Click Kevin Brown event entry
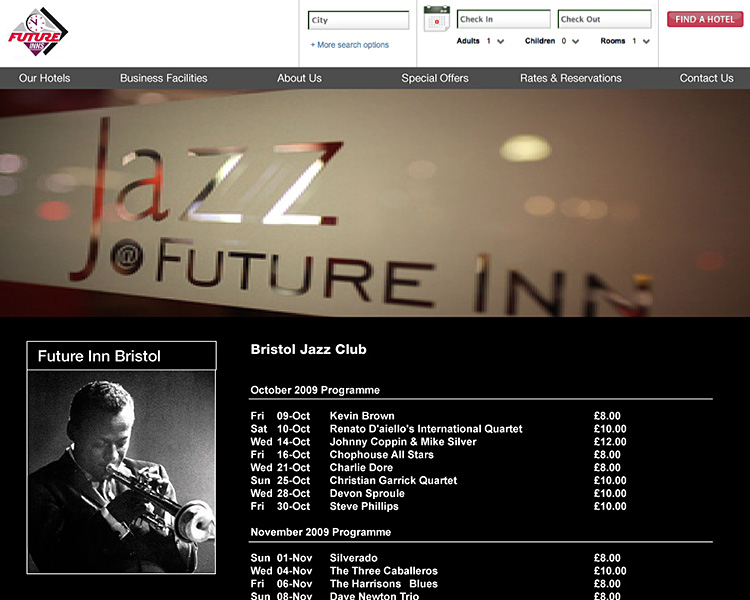Image resolution: width=750 pixels, height=600 pixels. pos(362,416)
